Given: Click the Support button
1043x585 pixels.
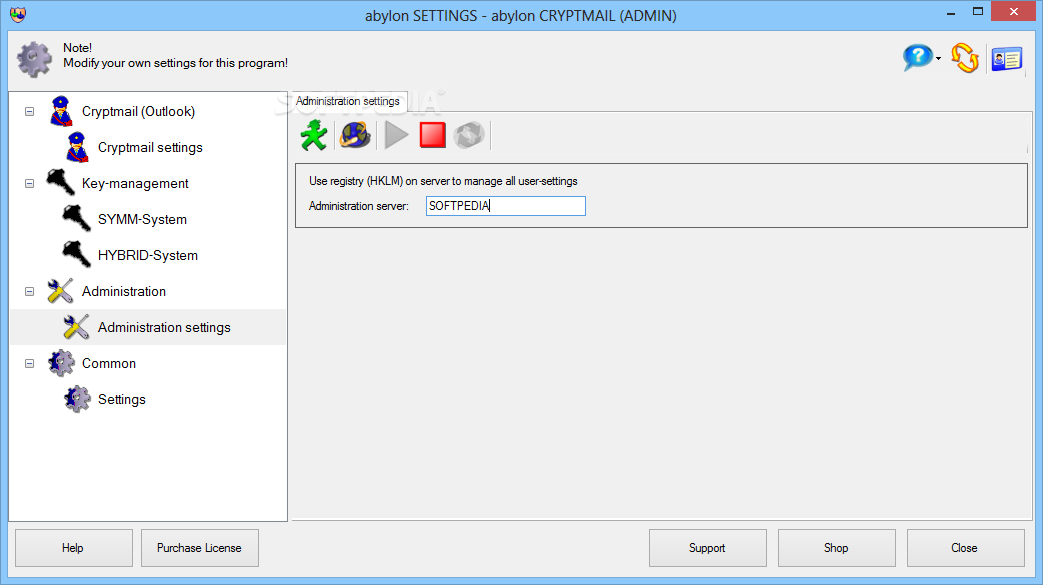Looking at the screenshot, I should pos(707,548).
